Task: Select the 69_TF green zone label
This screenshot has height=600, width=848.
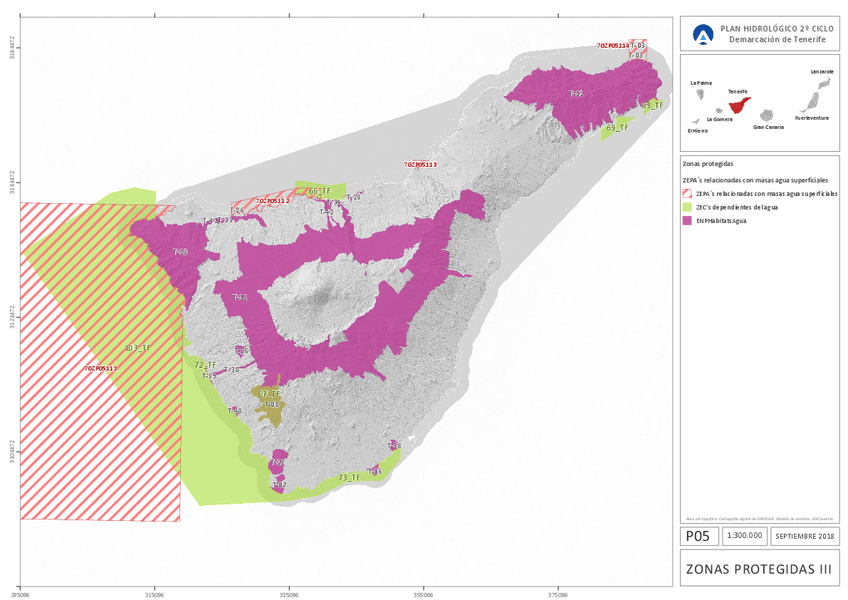Action: point(617,128)
